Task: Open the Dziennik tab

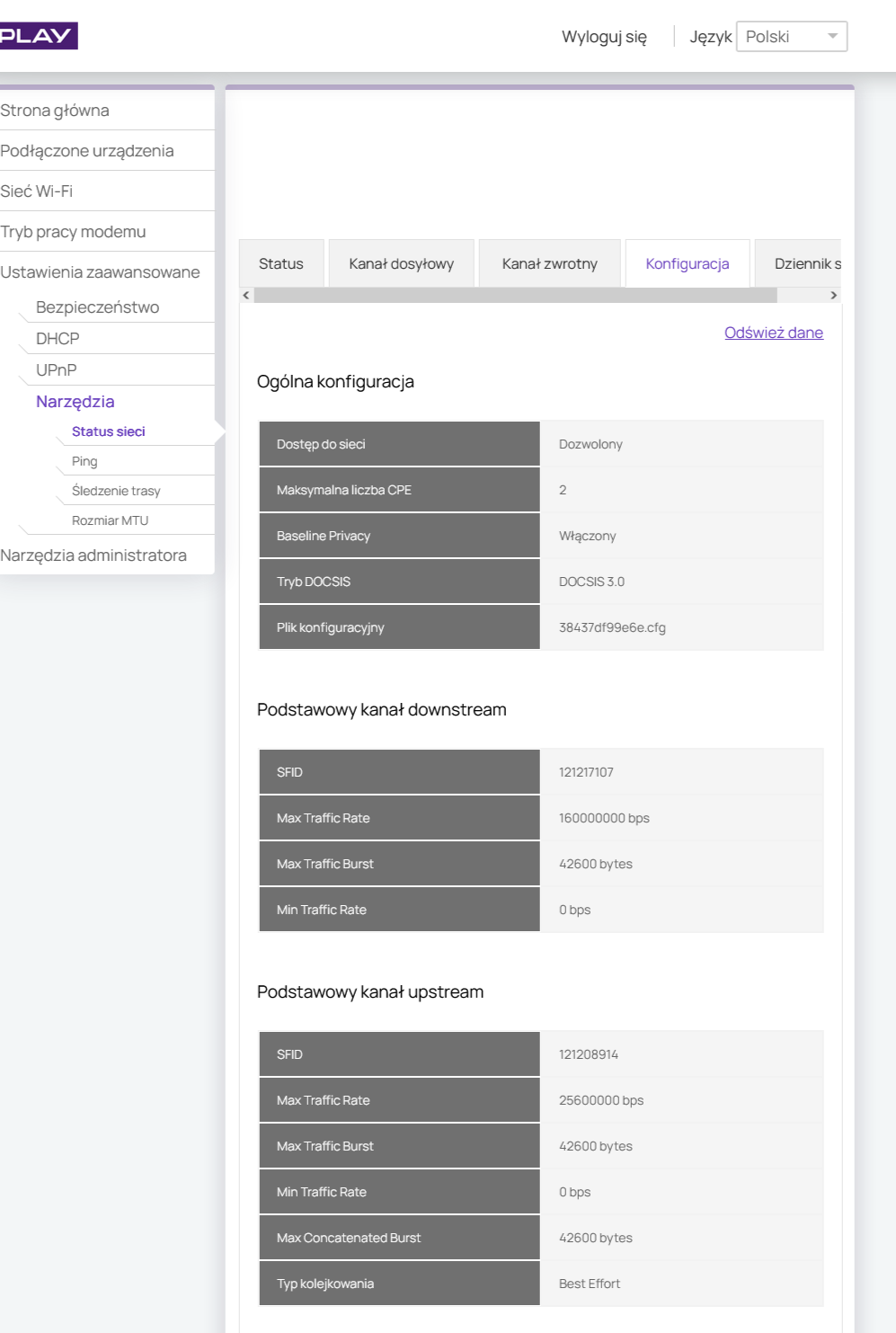Action: 806,264
